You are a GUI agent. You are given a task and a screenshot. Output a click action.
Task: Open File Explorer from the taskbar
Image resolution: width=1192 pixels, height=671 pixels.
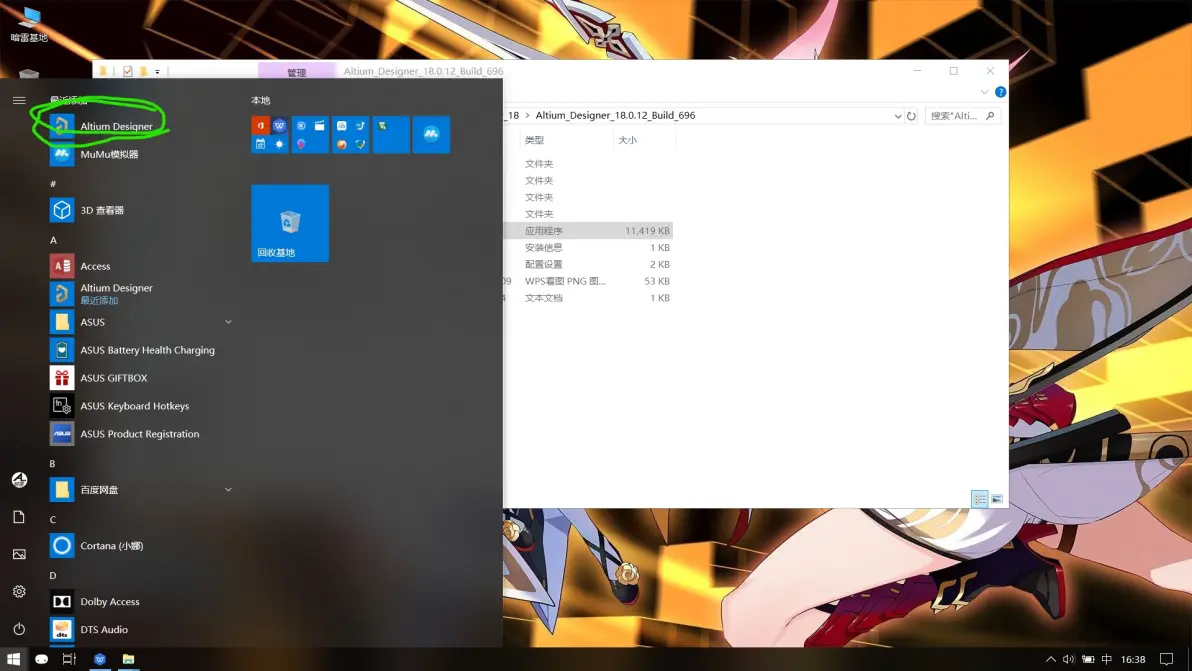point(128,660)
